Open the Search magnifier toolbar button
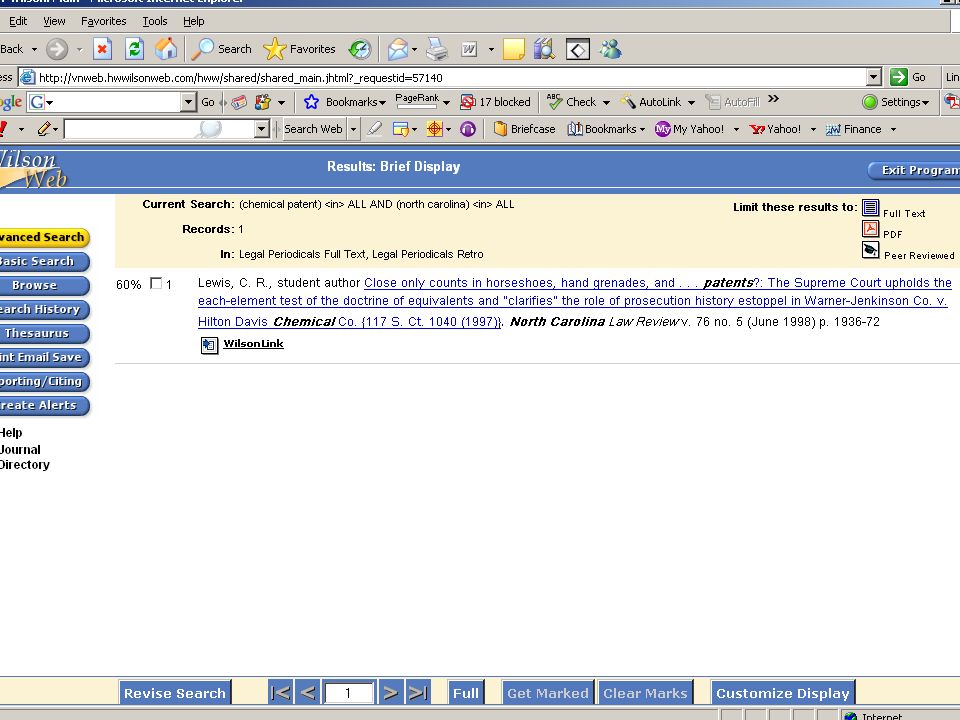The image size is (960, 720). (222, 49)
